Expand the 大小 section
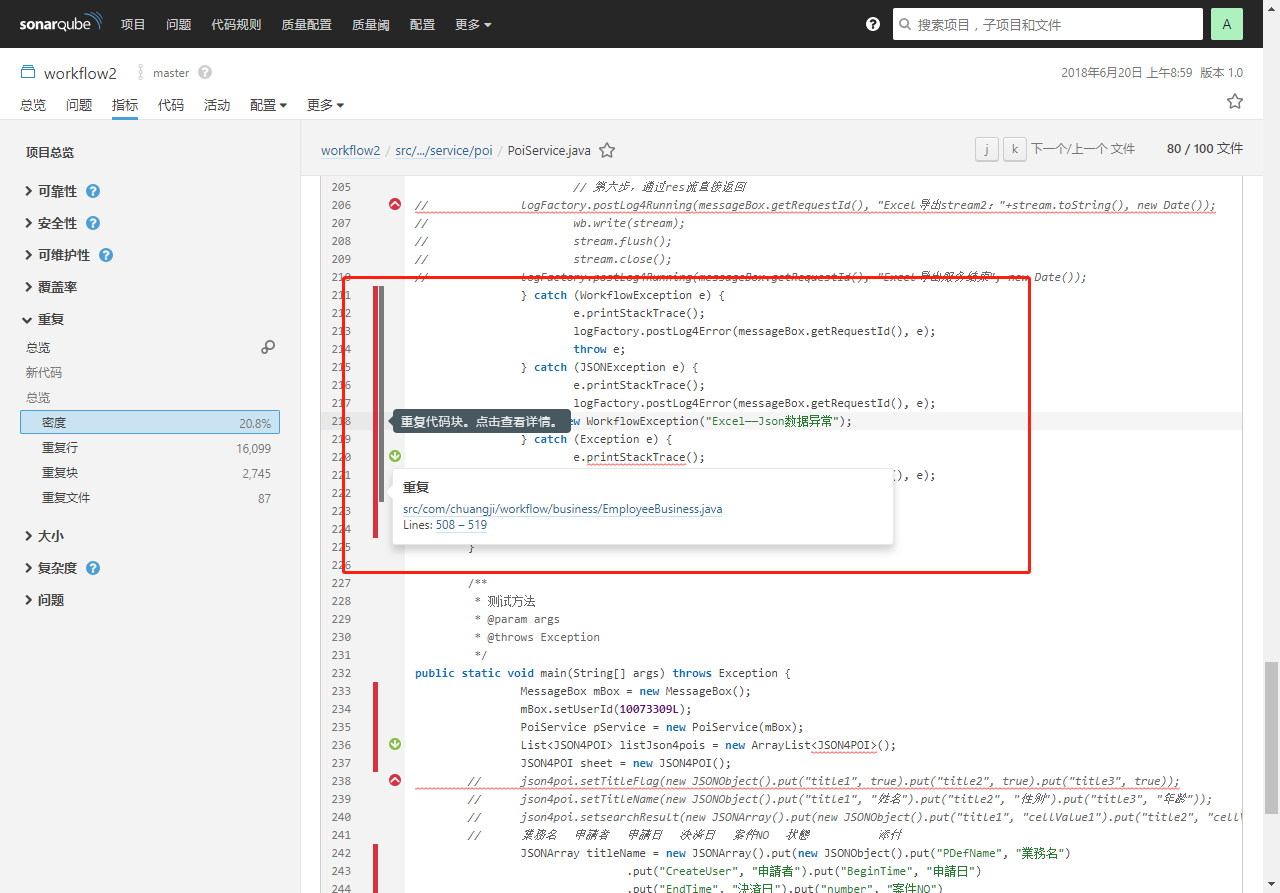Viewport: 1280px width, 893px height. pos(44,536)
